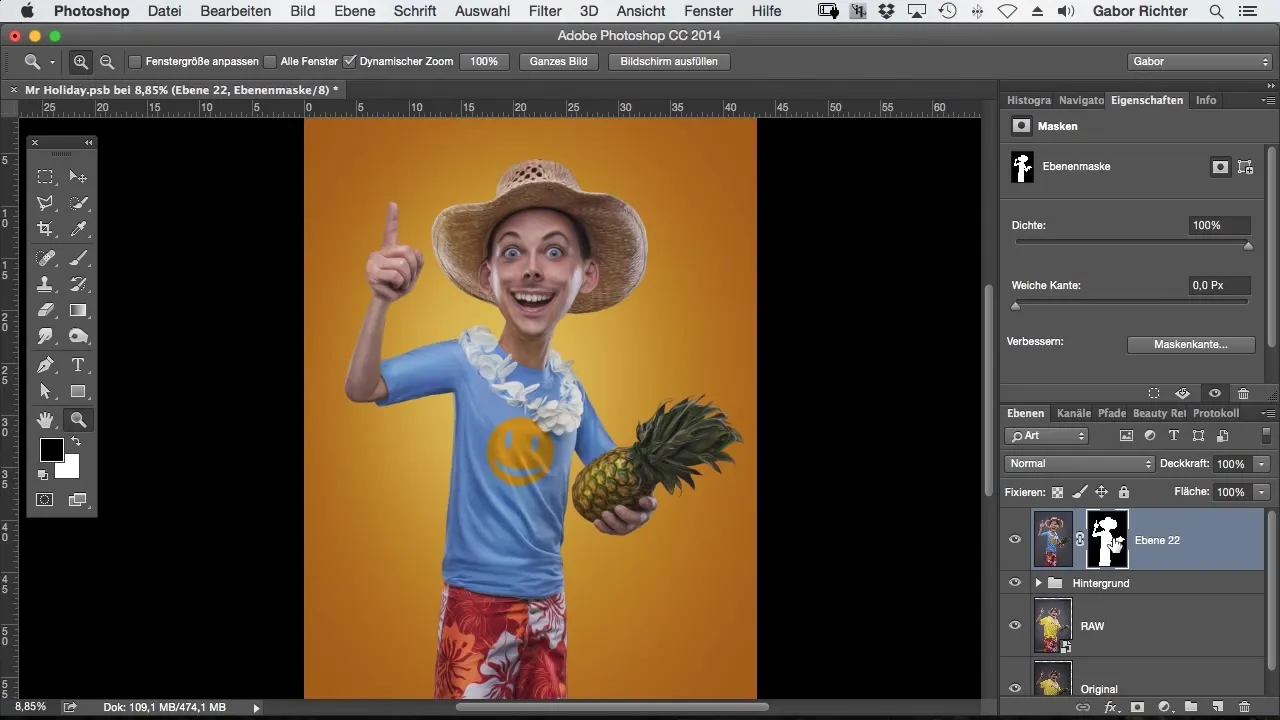
Task: Select the Hand tool
Action: (x=45, y=421)
